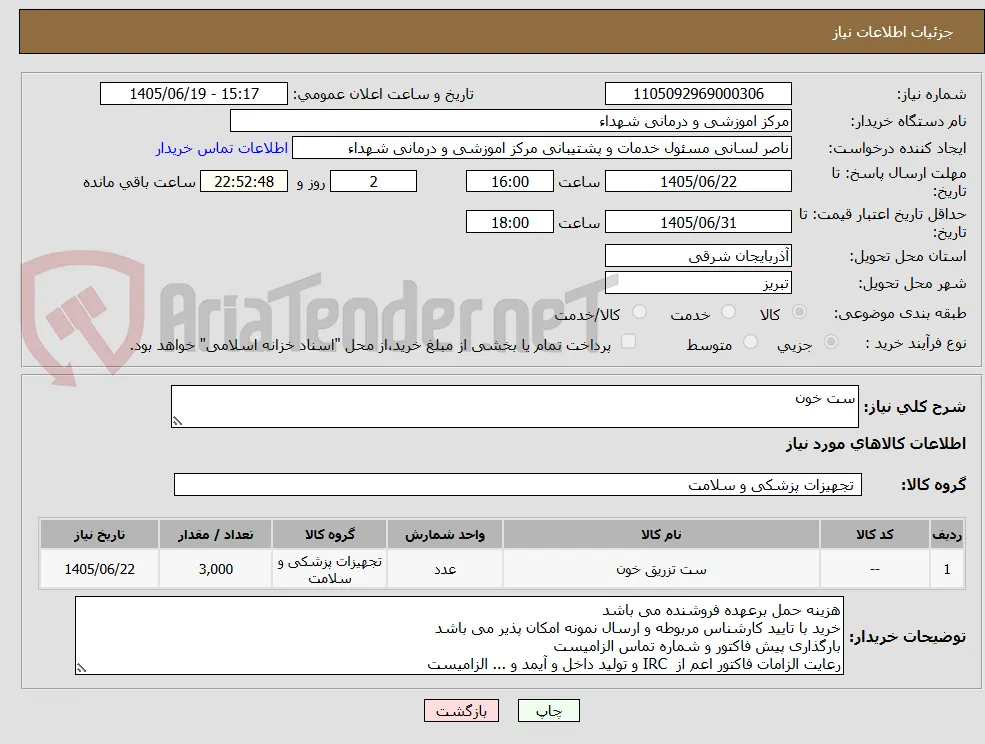Screen dimensions: 985x744
Task: Click the چاپ (print) button
Action: click(x=548, y=711)
